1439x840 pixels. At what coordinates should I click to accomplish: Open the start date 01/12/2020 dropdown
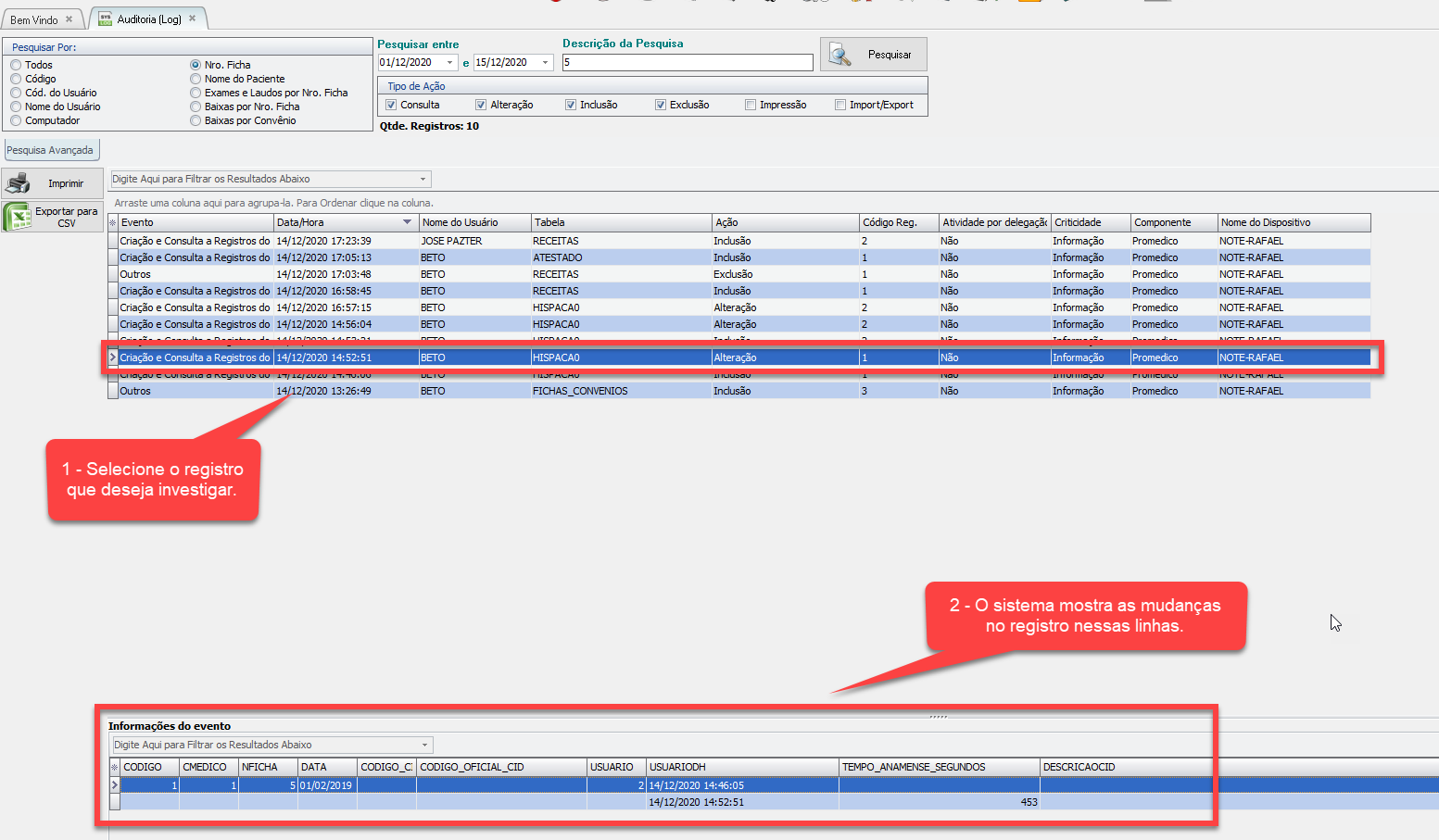tap(450, 63)
